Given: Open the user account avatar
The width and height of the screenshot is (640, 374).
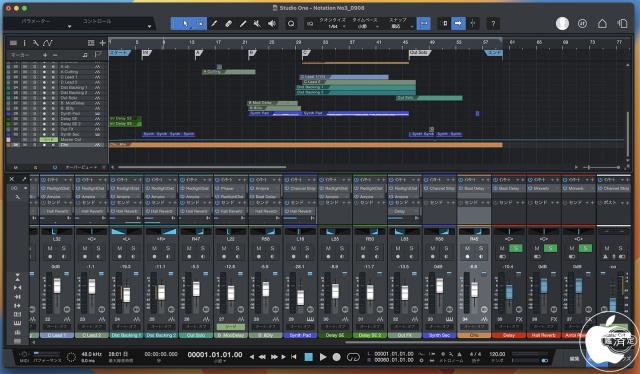Looking at the screenshot, I should (x=562, y=24).
